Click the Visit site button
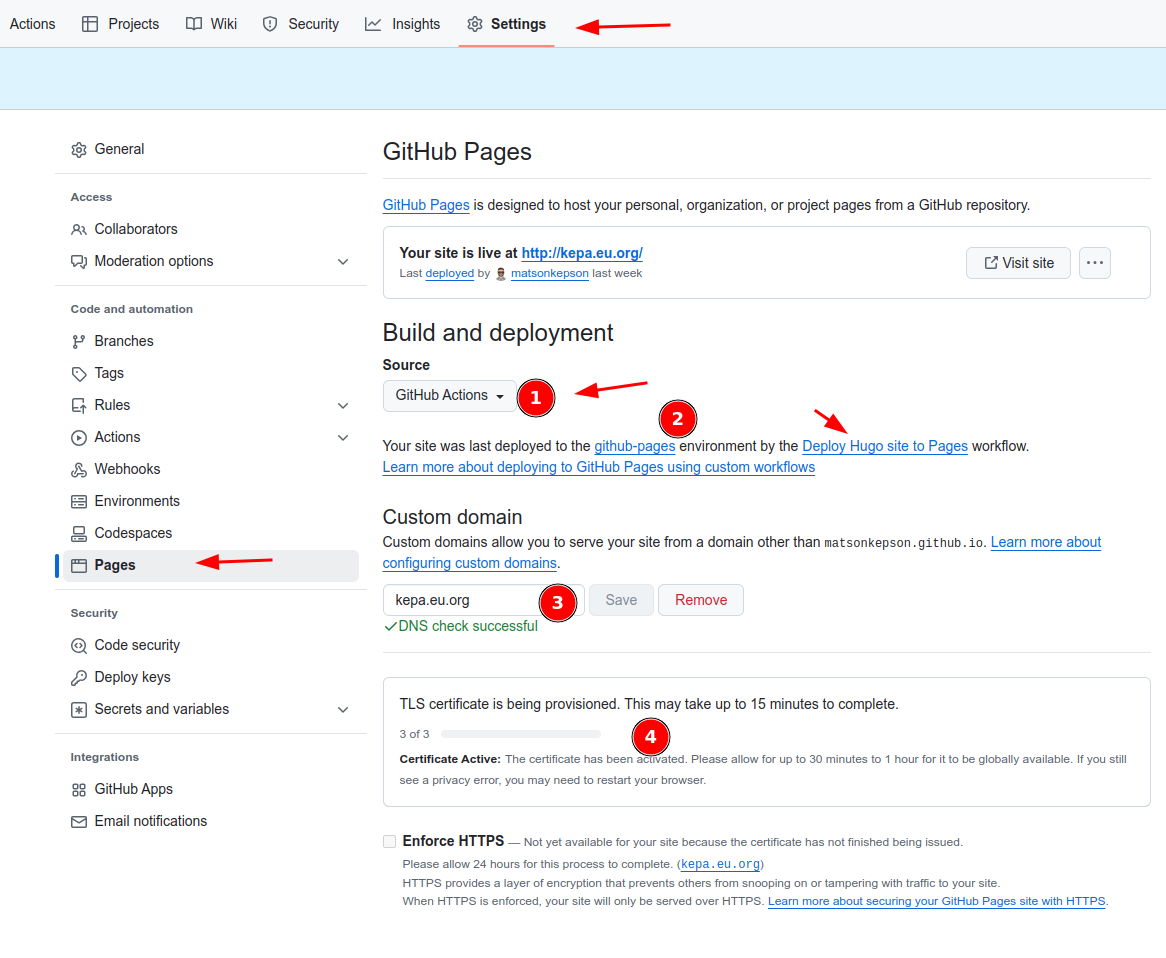Viewport: 1166px width, 958px height. tap(1018, 263)
